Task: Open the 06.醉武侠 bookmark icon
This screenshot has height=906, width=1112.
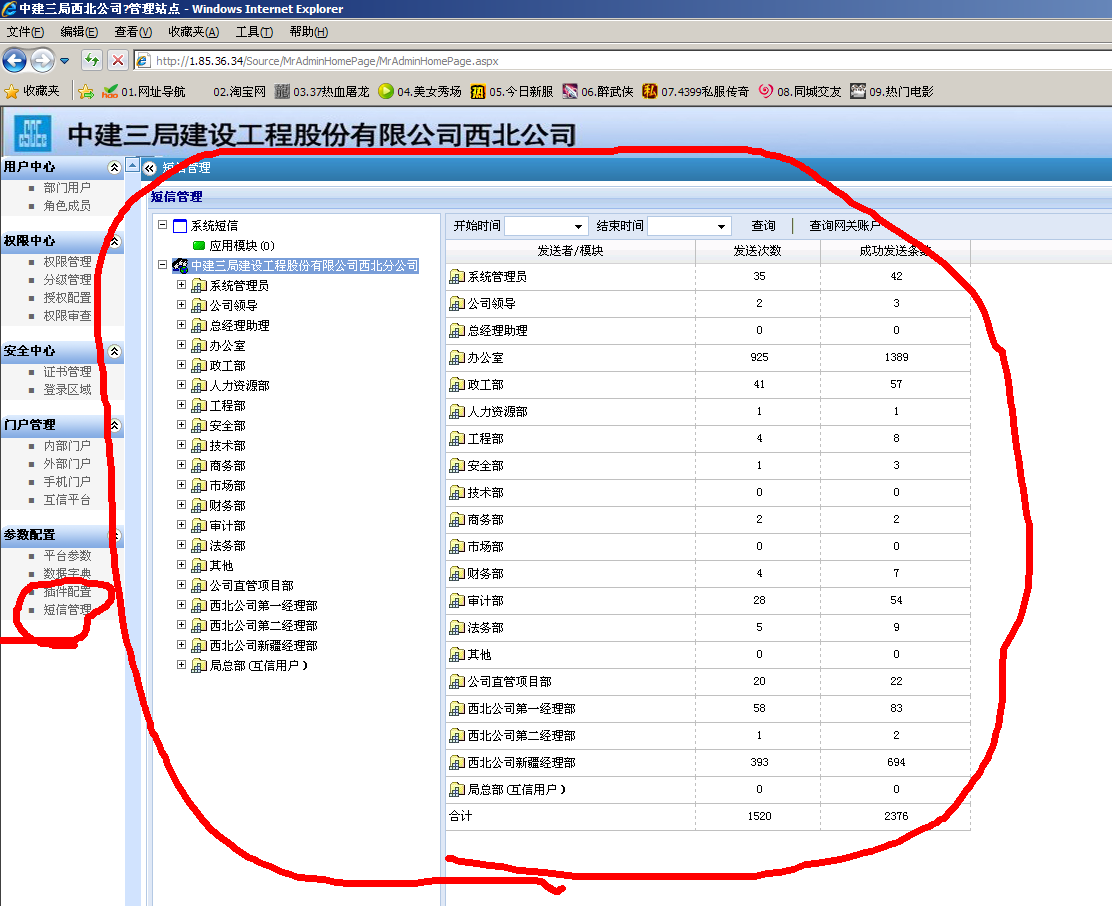Action: [569, 91]
